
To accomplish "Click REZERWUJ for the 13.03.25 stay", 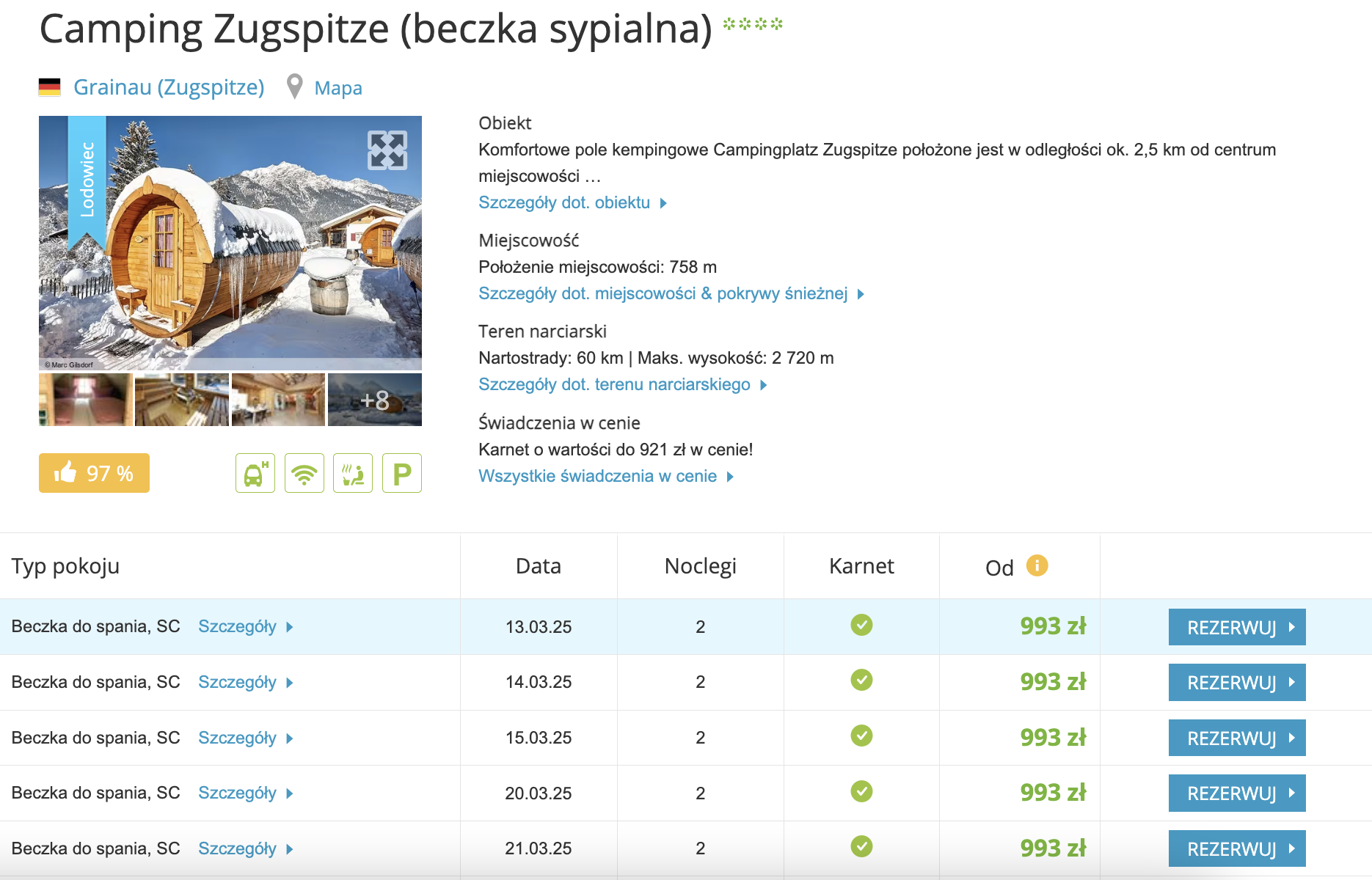I will [1237, 627].
